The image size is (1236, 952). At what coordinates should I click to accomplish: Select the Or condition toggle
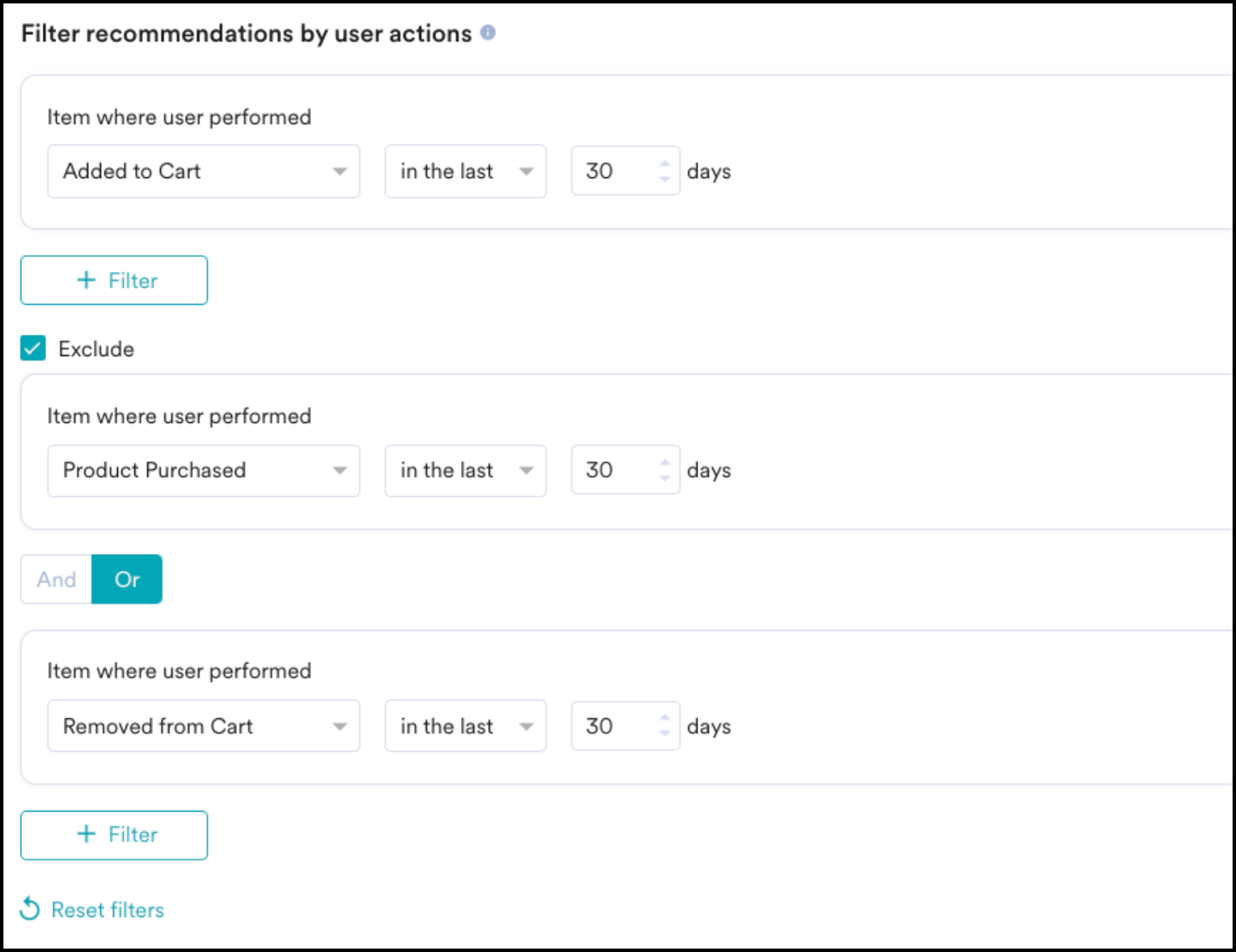click(127, 580)
